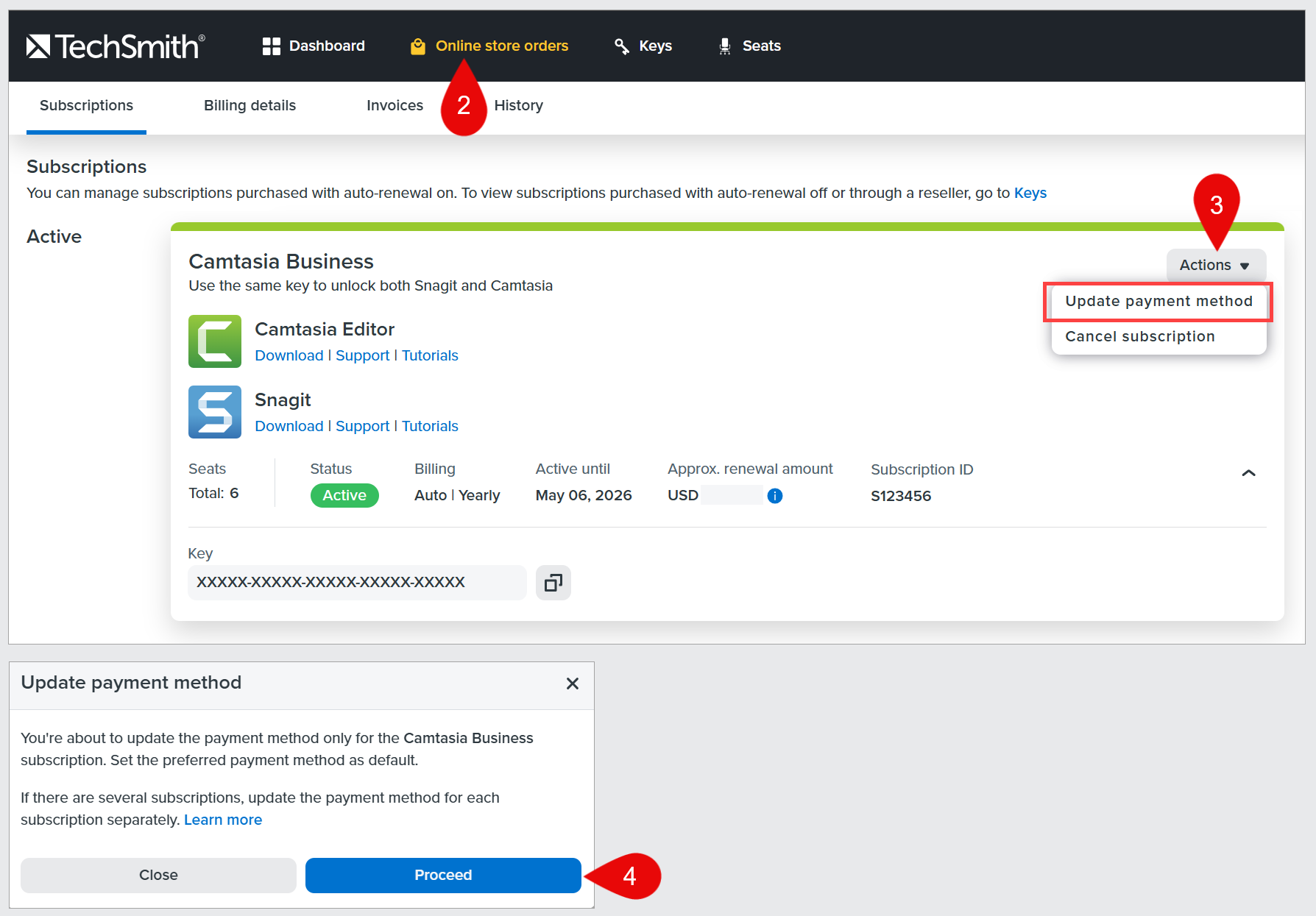Image resolution: width=1316 pixels, height=916 pixels.
Task: Open the Dashboard grid icon
Action: 272,46
